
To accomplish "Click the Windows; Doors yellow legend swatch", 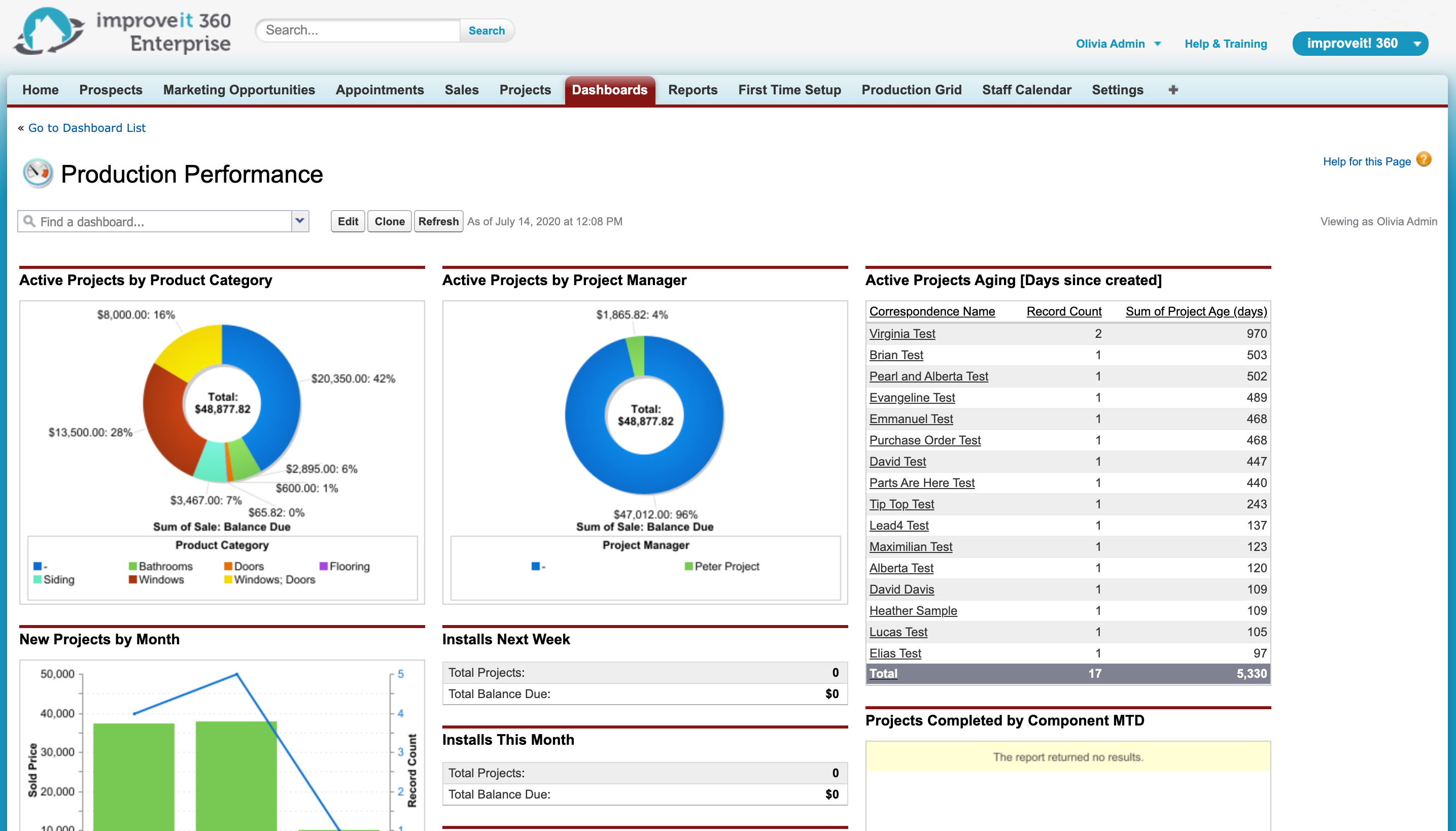I will [x=228, y=579].
